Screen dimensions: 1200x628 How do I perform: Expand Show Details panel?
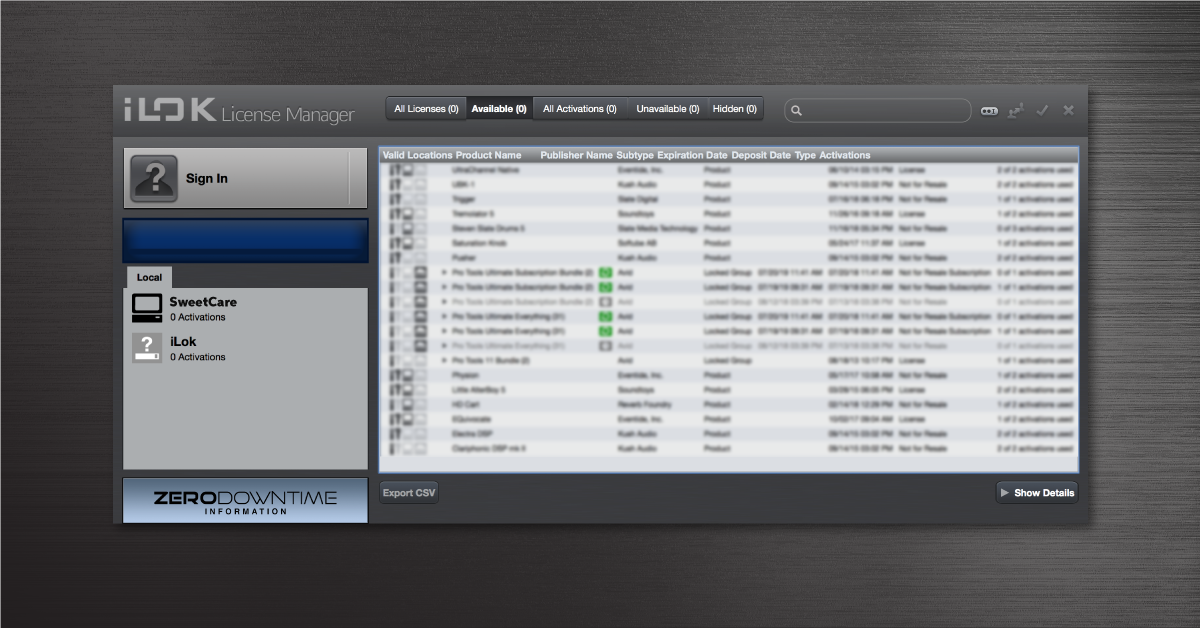1037,493
